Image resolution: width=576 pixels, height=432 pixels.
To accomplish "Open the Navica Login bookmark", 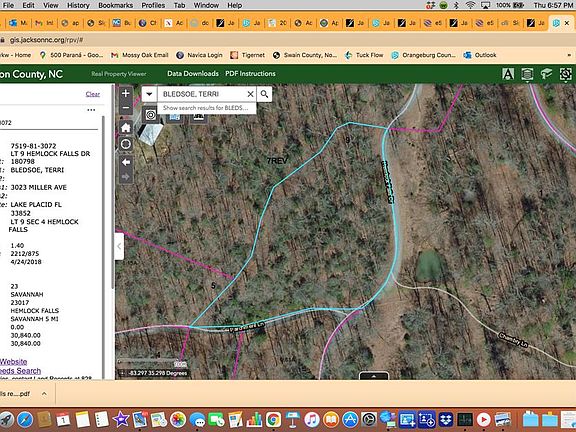I will click(x=199, y=55).
